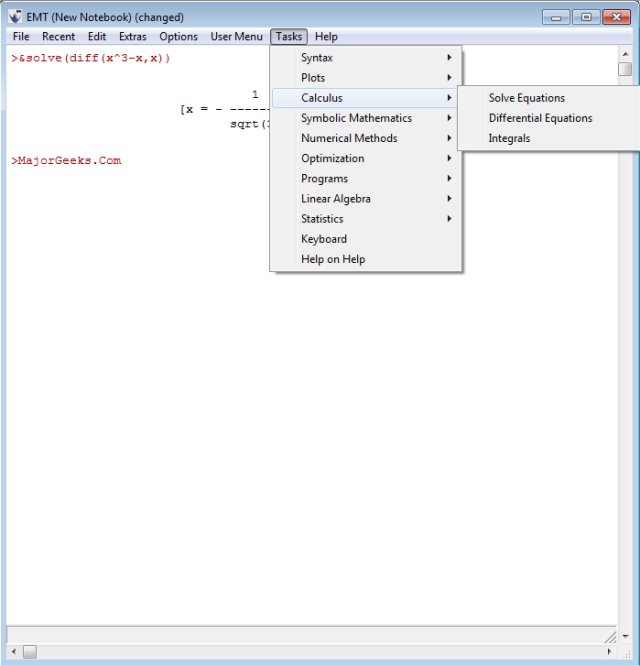
Task: Select Differential Equations submenu item
Action: click(x=550, y=118)
